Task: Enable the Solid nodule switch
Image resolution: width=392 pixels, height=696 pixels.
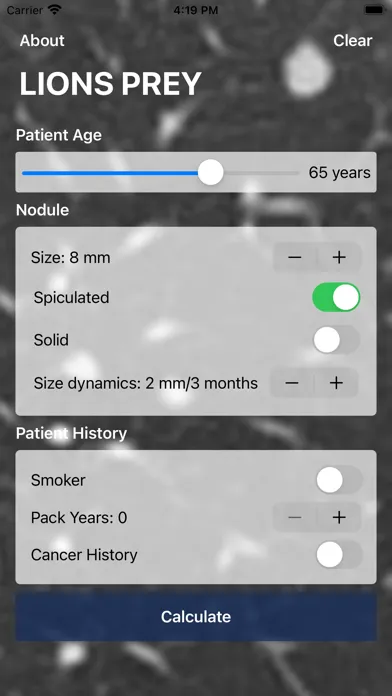Action: click(336, 340)
